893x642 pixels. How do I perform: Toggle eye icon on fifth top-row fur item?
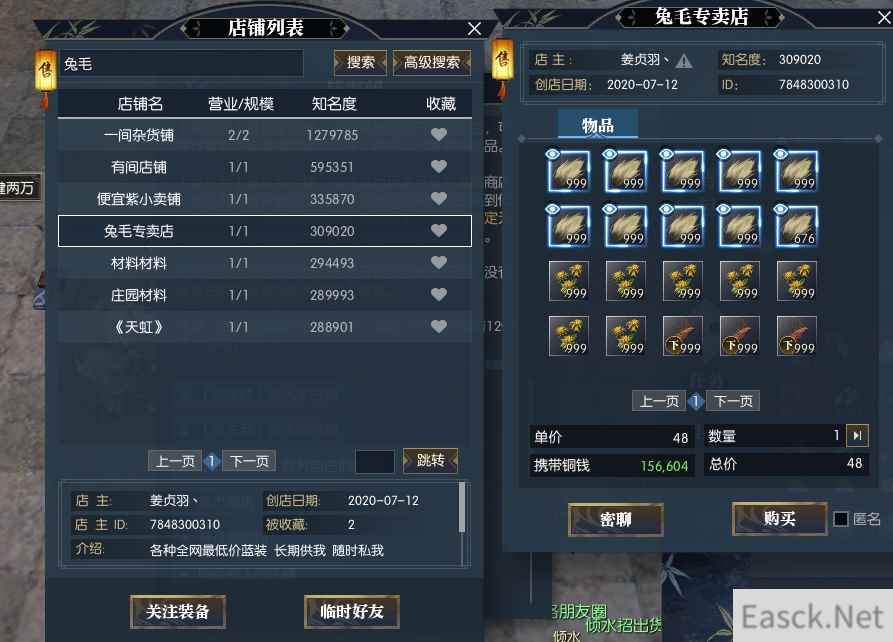click(781, 154)
